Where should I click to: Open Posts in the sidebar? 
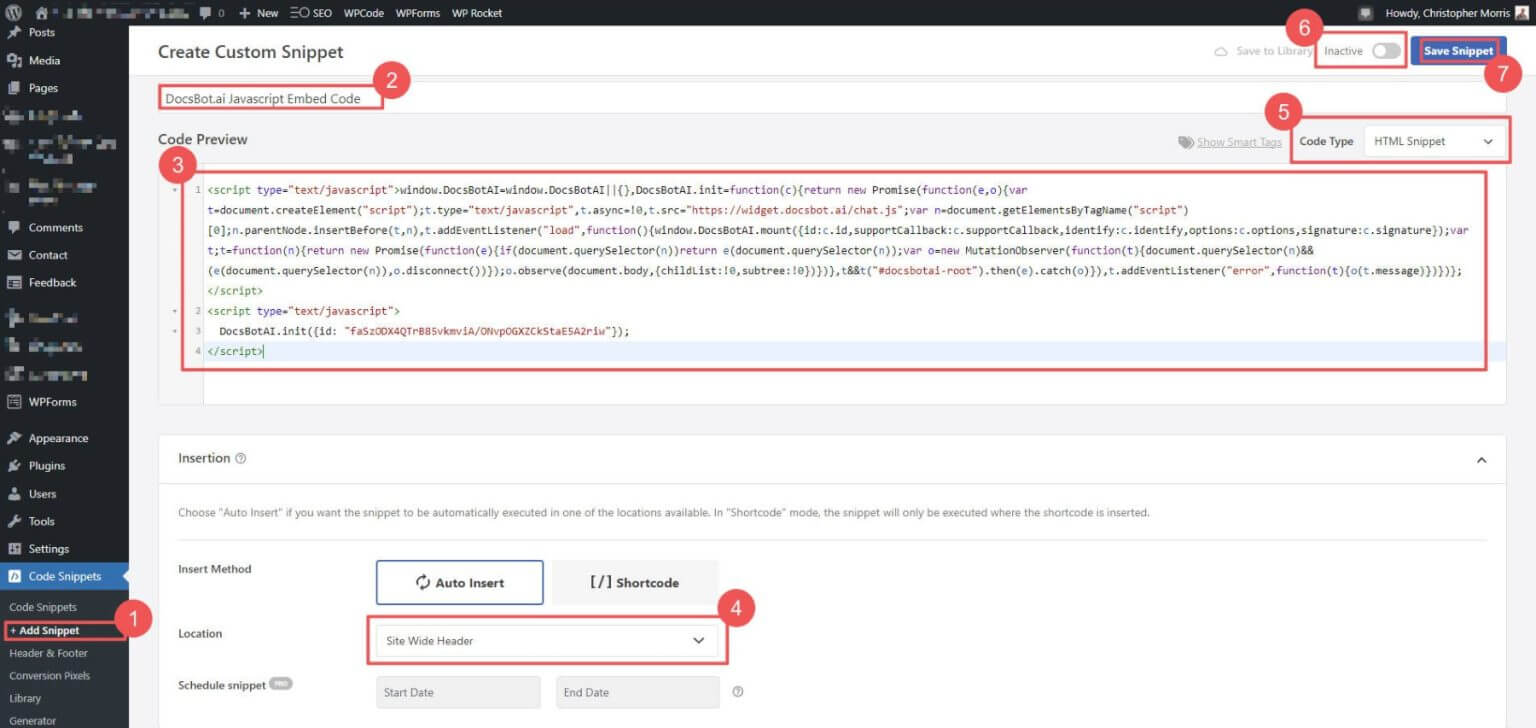click(42, 32)
